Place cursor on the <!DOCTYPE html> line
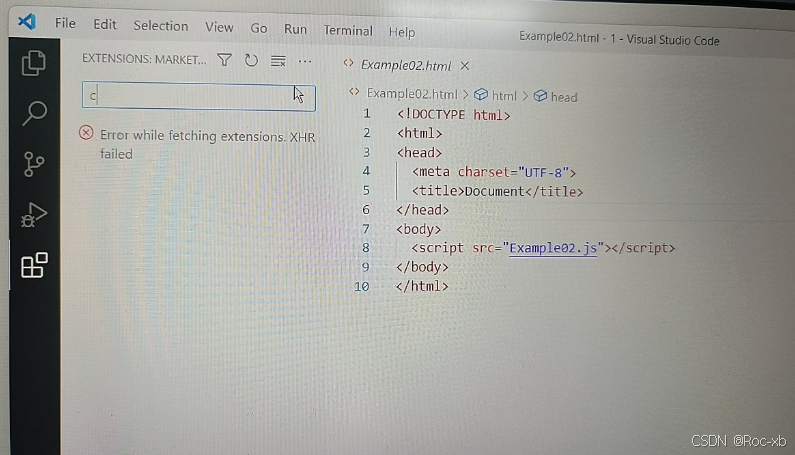 453,115
